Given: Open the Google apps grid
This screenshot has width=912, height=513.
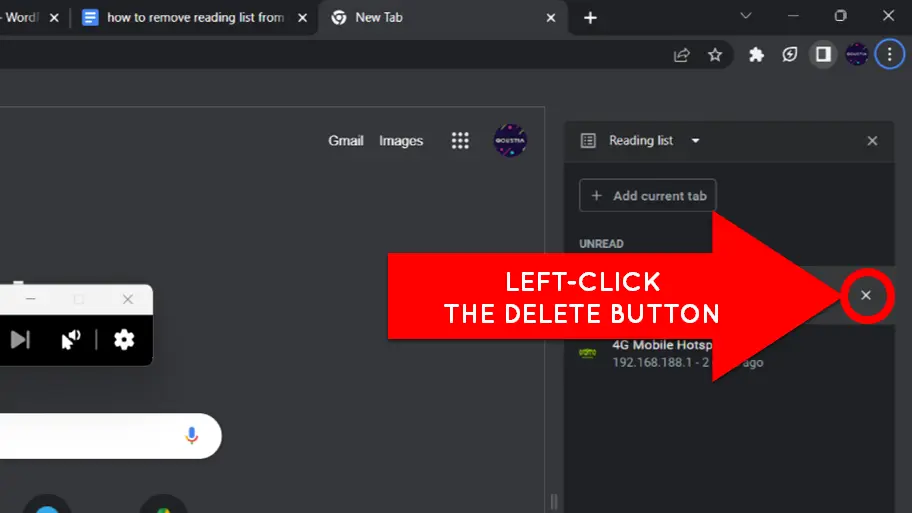Looking at the screenshot, I should click(460, 140).
